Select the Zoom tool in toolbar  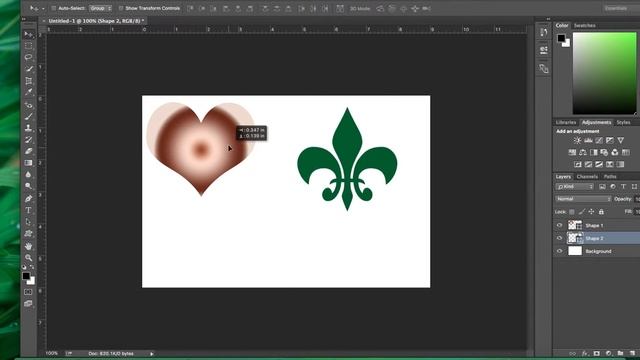click(28, 258)
